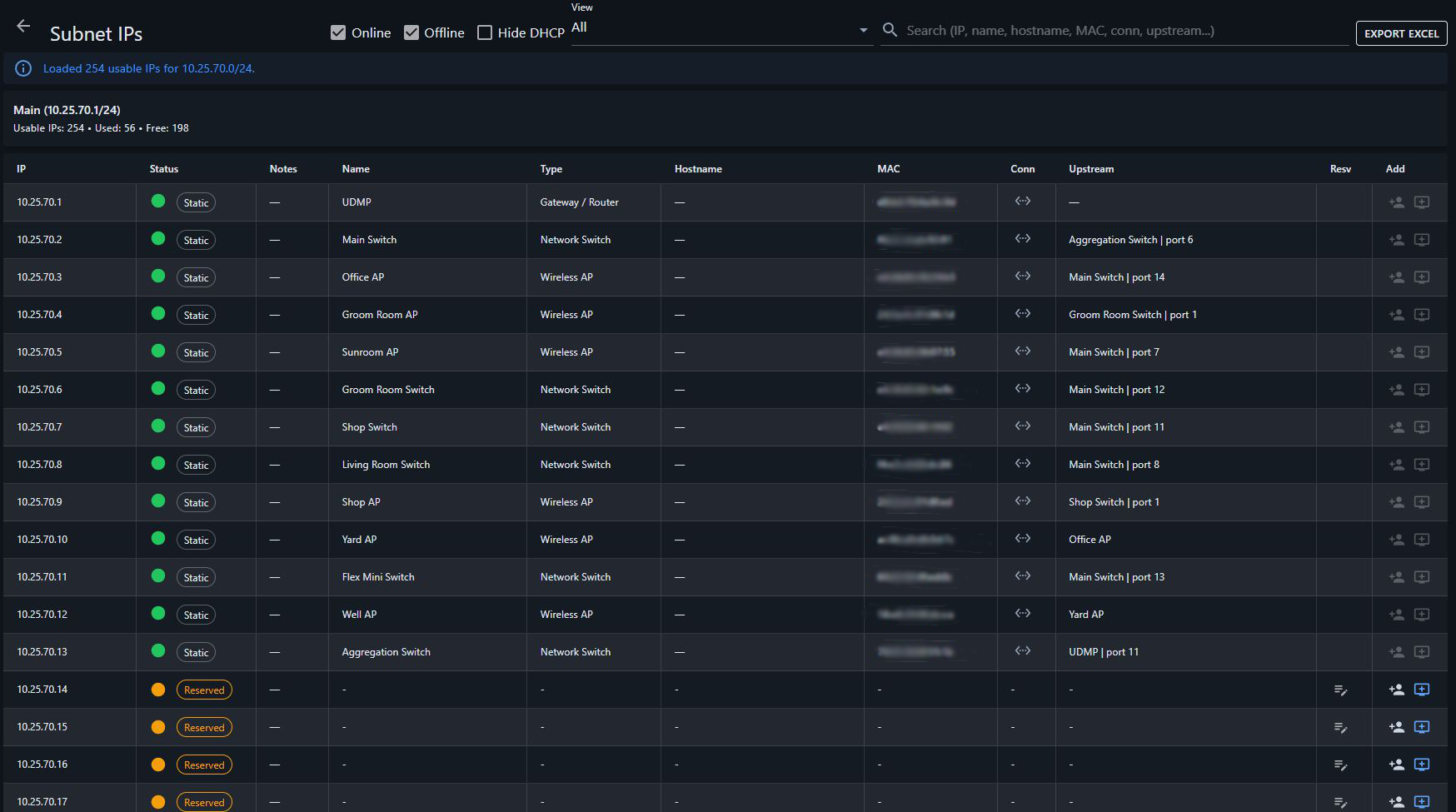Click the back arrow next to Subnet IPs
Image resolution: width=1456 pixels, height=812 pixels.
pyautogui.click(x=23, y=27)
